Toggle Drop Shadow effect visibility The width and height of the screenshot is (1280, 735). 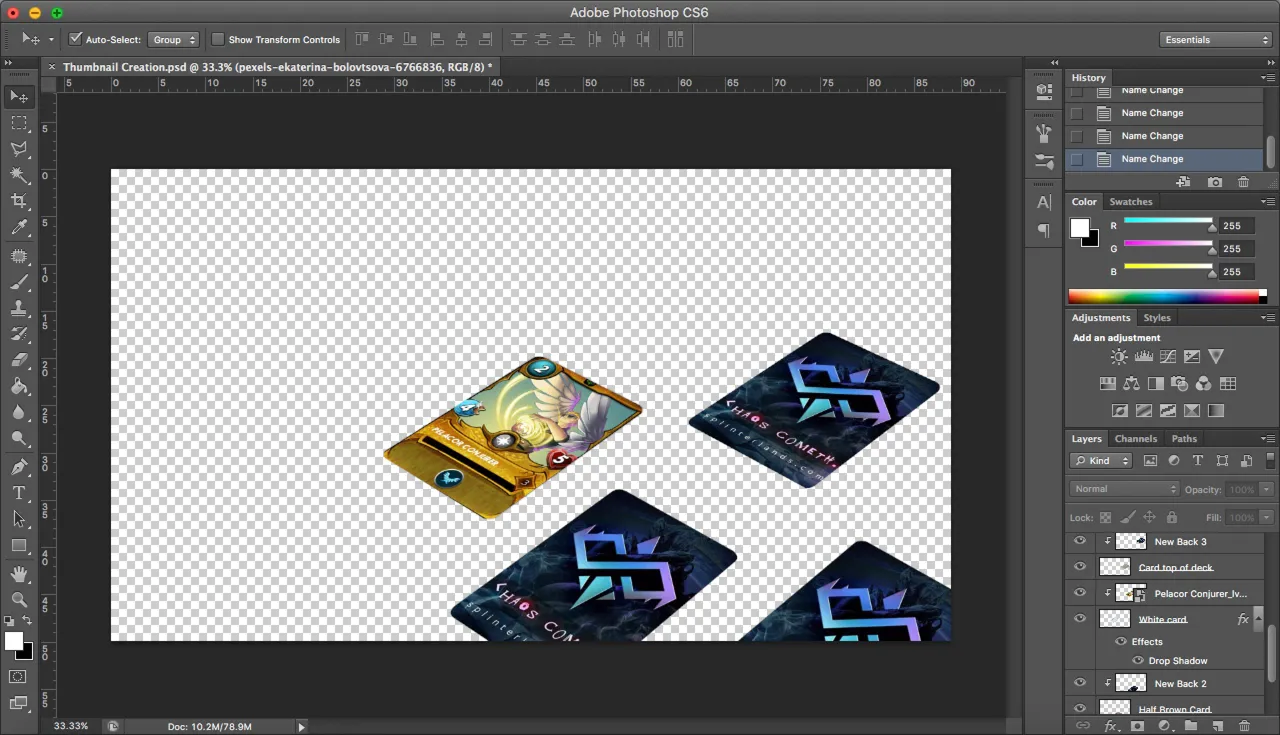[1138, 661]
